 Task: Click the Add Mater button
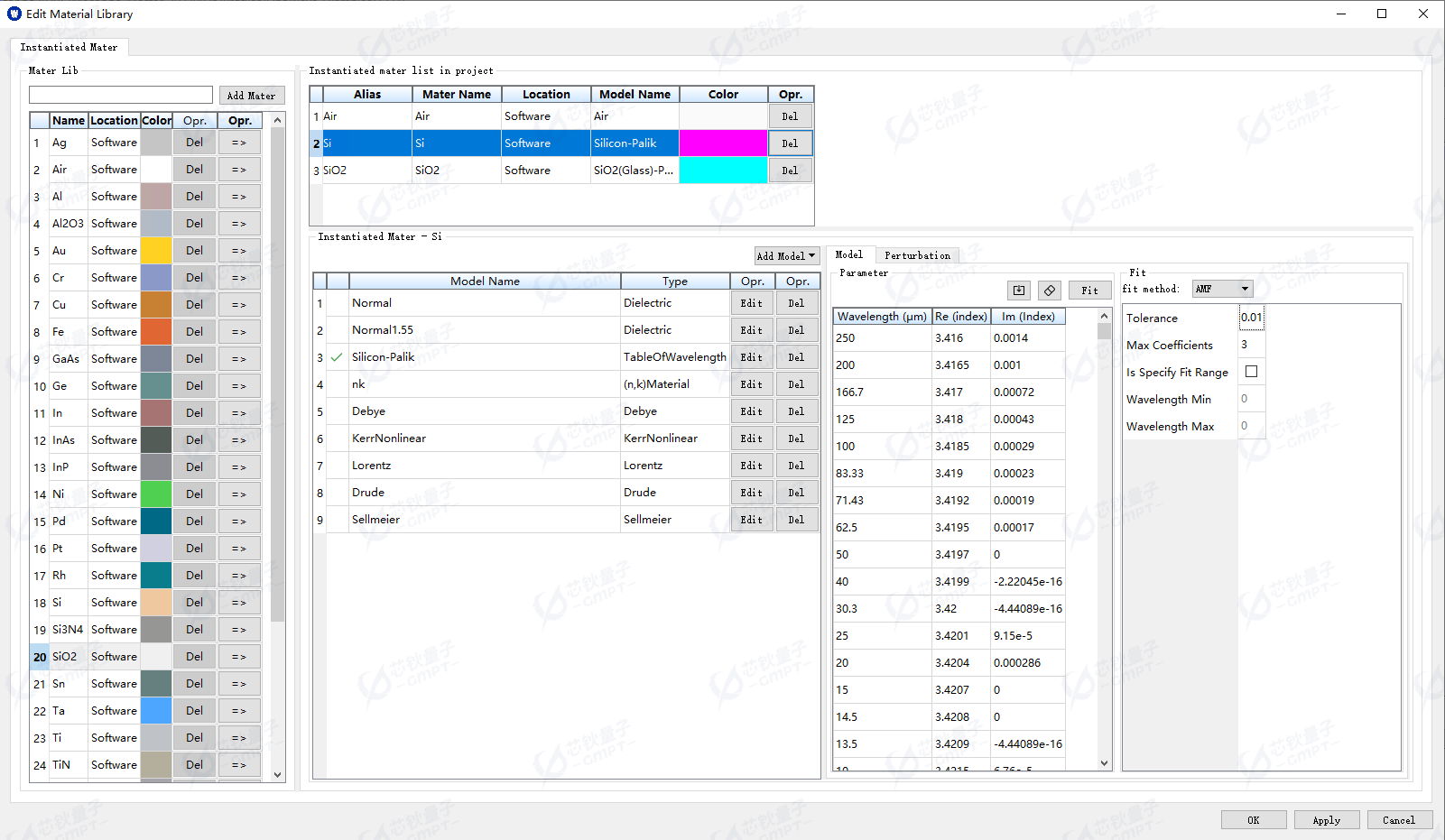tap(251, 96)
